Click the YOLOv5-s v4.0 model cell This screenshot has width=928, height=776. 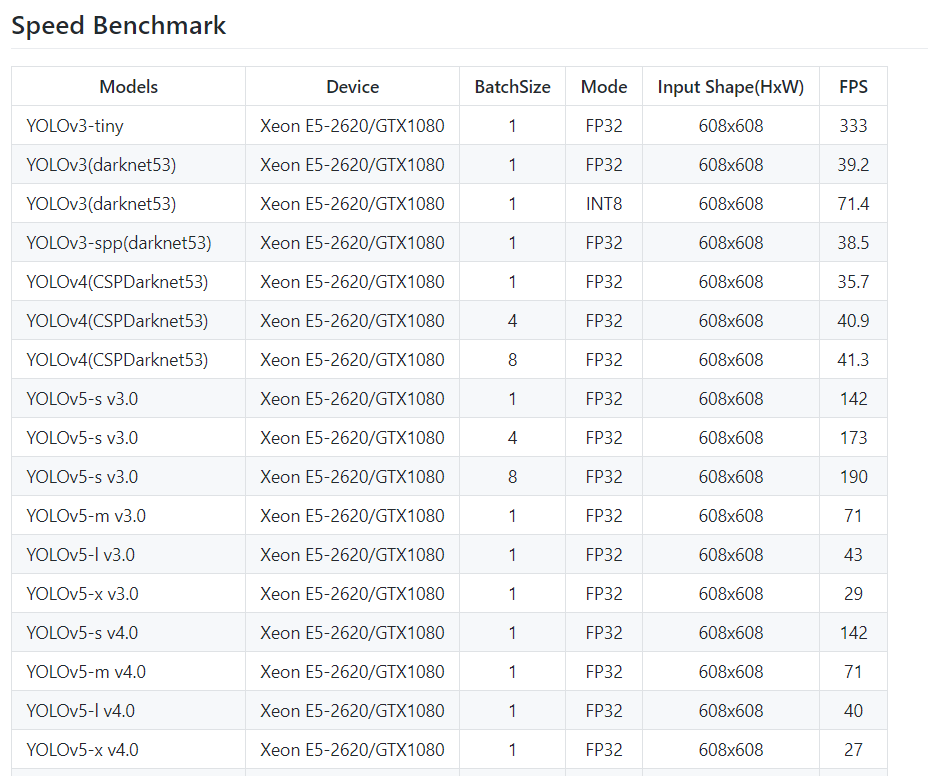click(x=83, y=633)
